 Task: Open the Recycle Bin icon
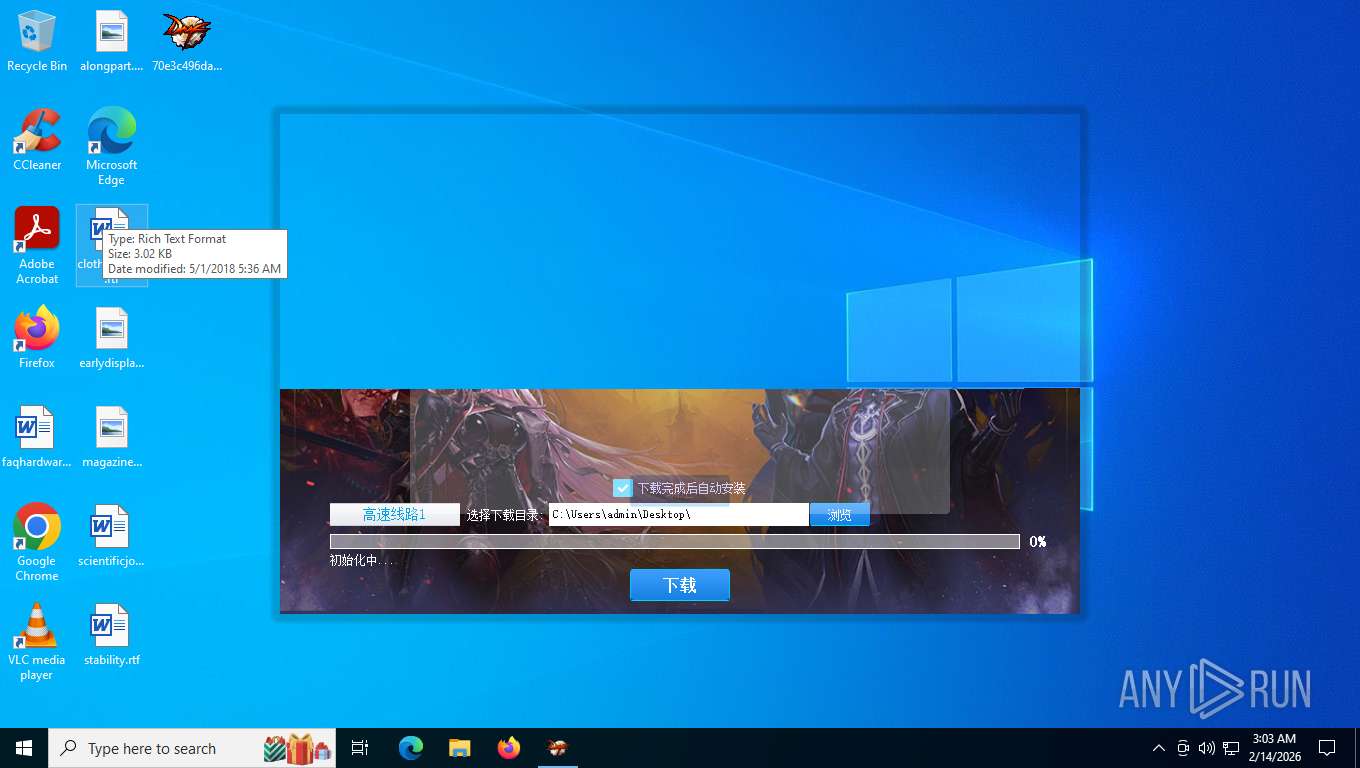click(37, 41)
